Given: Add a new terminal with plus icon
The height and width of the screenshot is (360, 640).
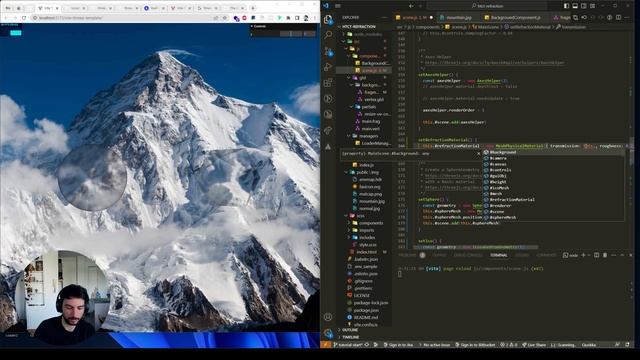Looking at the screenshot, I should pos(583,255).
